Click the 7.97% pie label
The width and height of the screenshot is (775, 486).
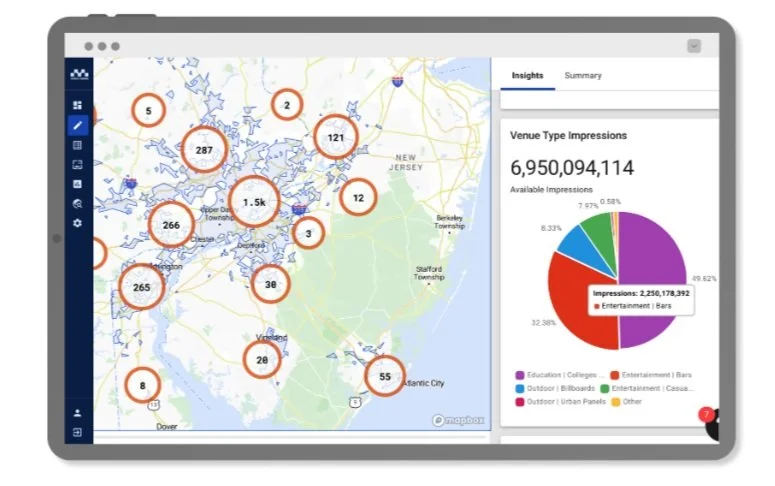[x=588, y=206]
